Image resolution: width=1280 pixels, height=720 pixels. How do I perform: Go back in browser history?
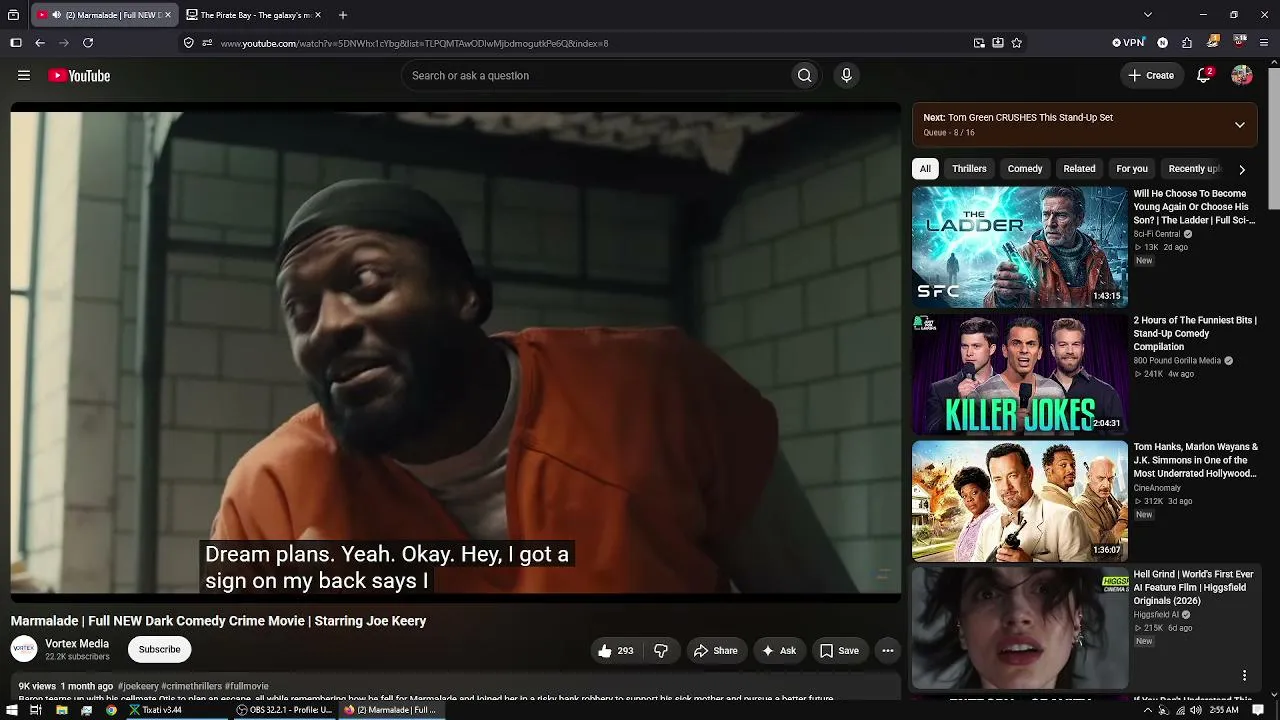click(x=40, y=43)
